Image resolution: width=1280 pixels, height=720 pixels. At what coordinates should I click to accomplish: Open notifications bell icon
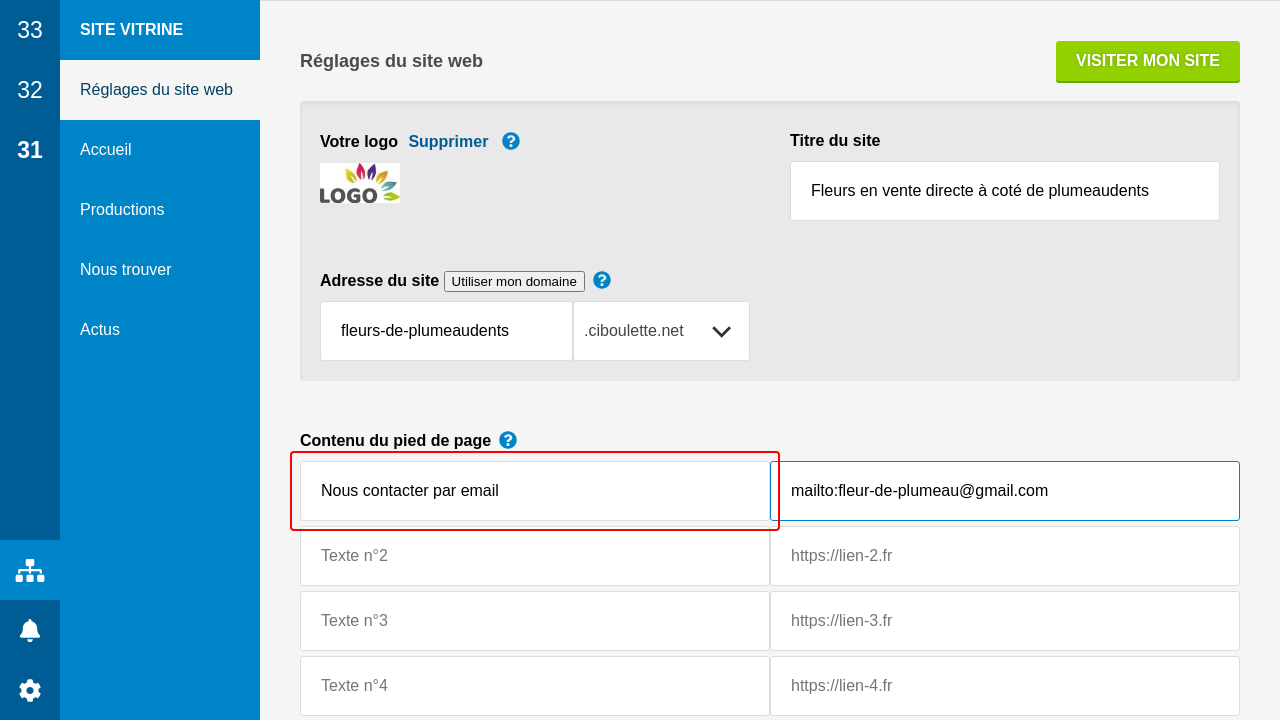pyautogui.click(x=30, y=630)
